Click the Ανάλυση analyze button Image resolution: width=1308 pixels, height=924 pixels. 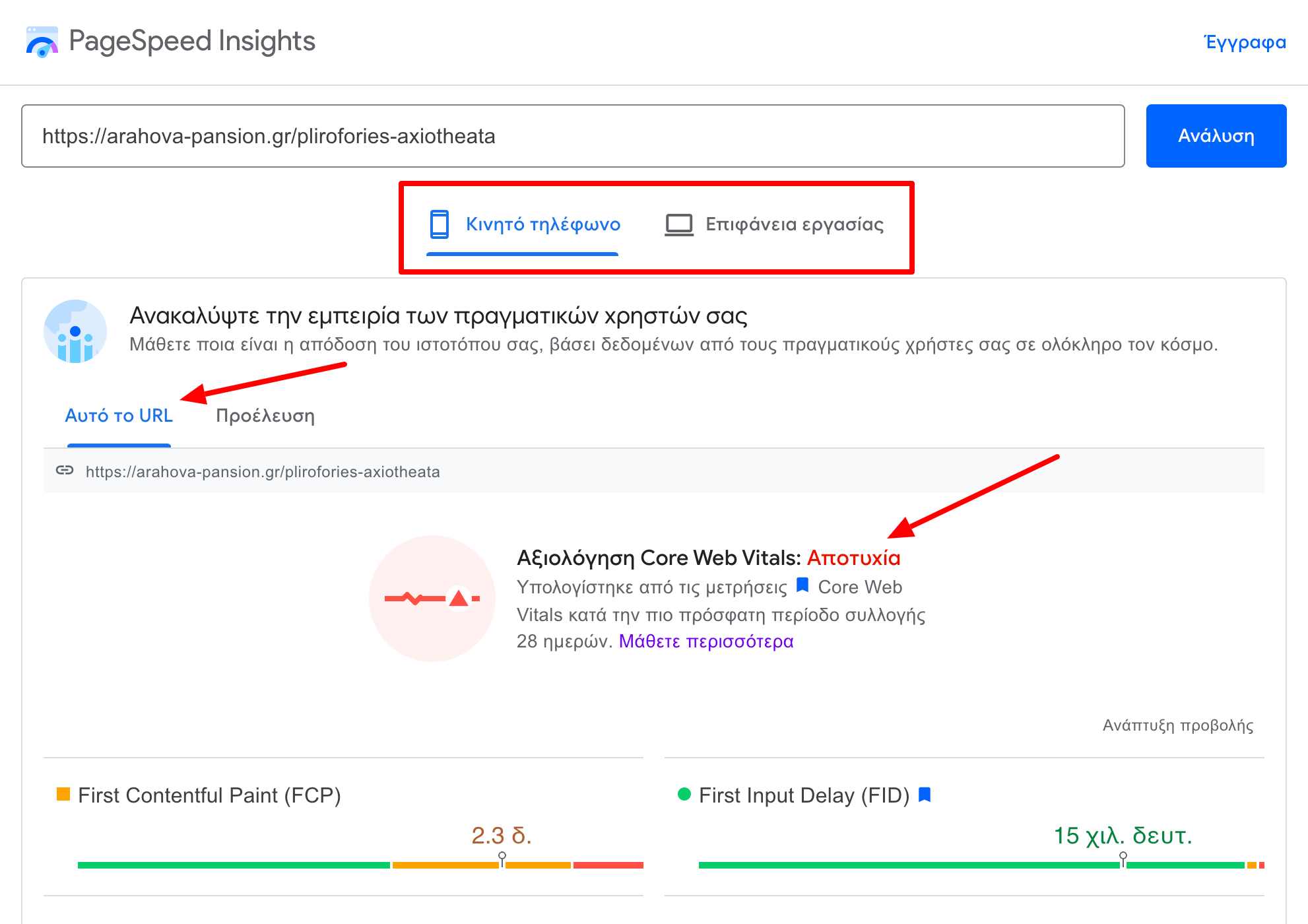coord(1216,136)
